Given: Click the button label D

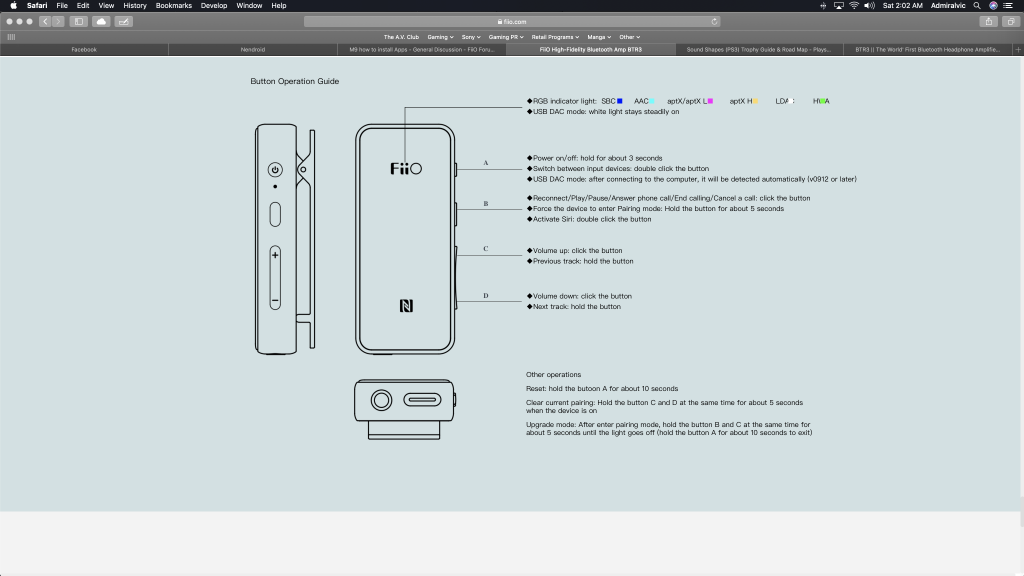Looking at the screenshot, I should pyautogui.click(x=486, y=296).
